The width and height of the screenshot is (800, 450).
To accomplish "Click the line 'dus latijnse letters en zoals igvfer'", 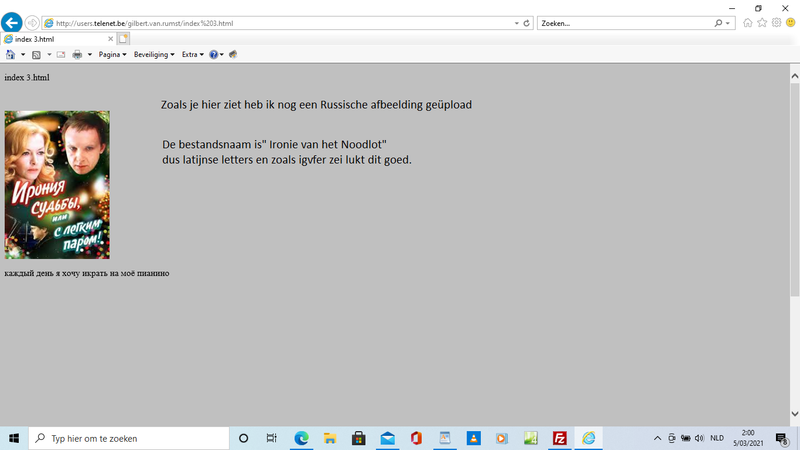I will [287, 160].
